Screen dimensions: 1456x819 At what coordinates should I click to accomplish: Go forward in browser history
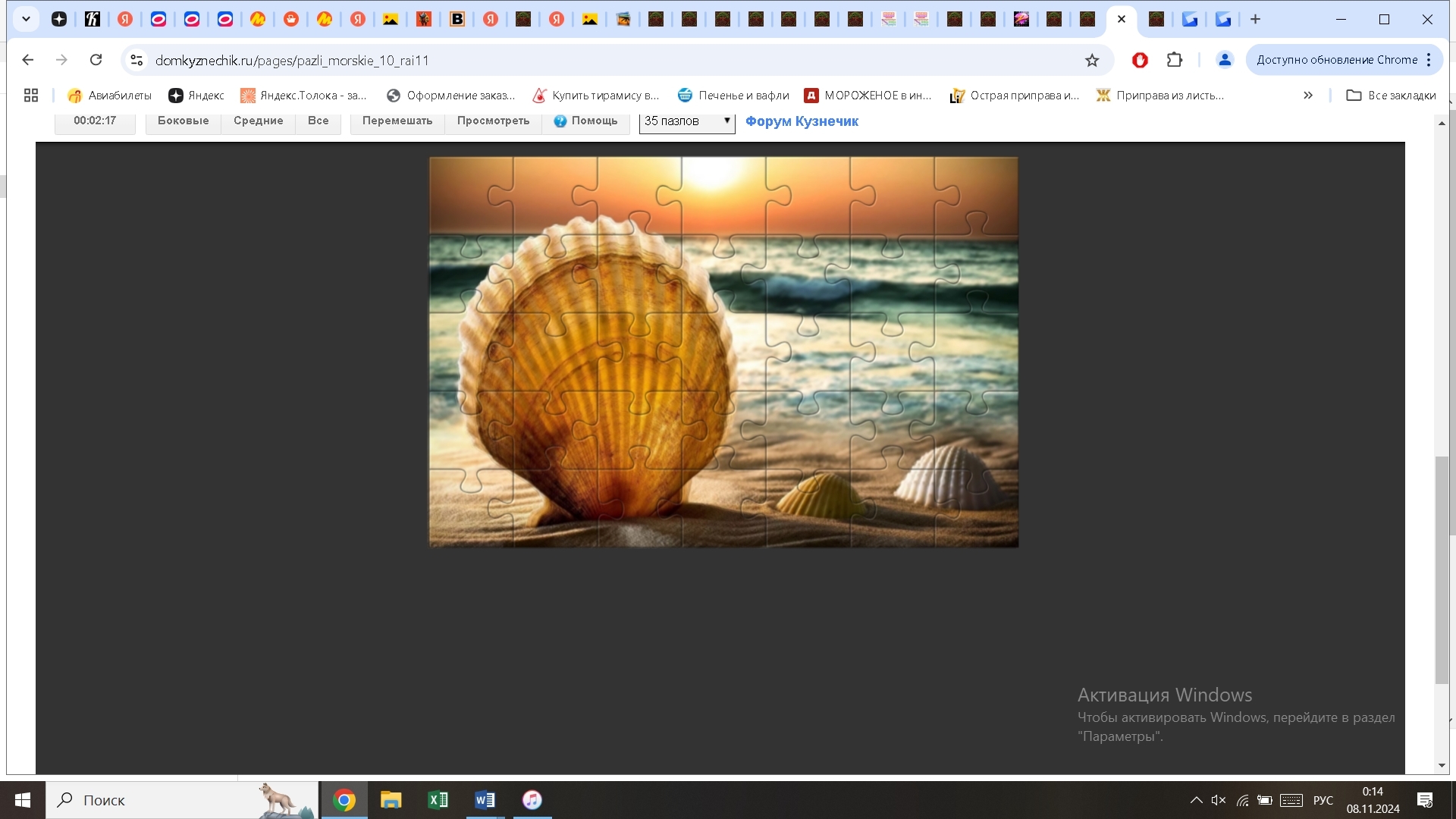(x=61, y=60)
